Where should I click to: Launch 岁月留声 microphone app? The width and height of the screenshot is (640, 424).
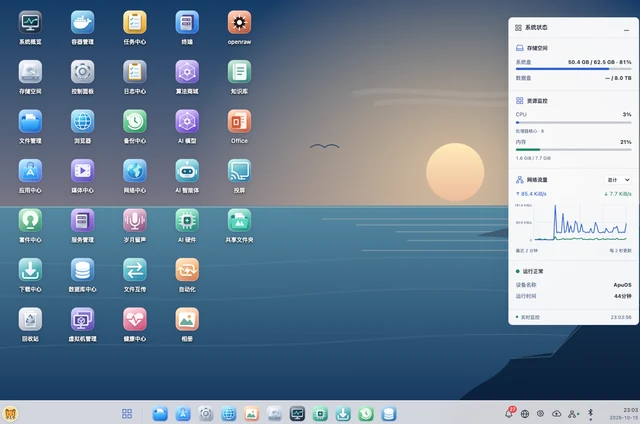pos(135,220)
